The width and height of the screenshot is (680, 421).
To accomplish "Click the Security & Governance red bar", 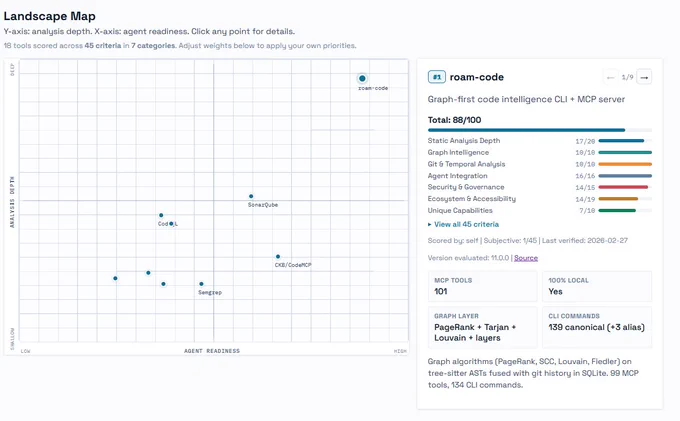I will (x=625, y=187).
